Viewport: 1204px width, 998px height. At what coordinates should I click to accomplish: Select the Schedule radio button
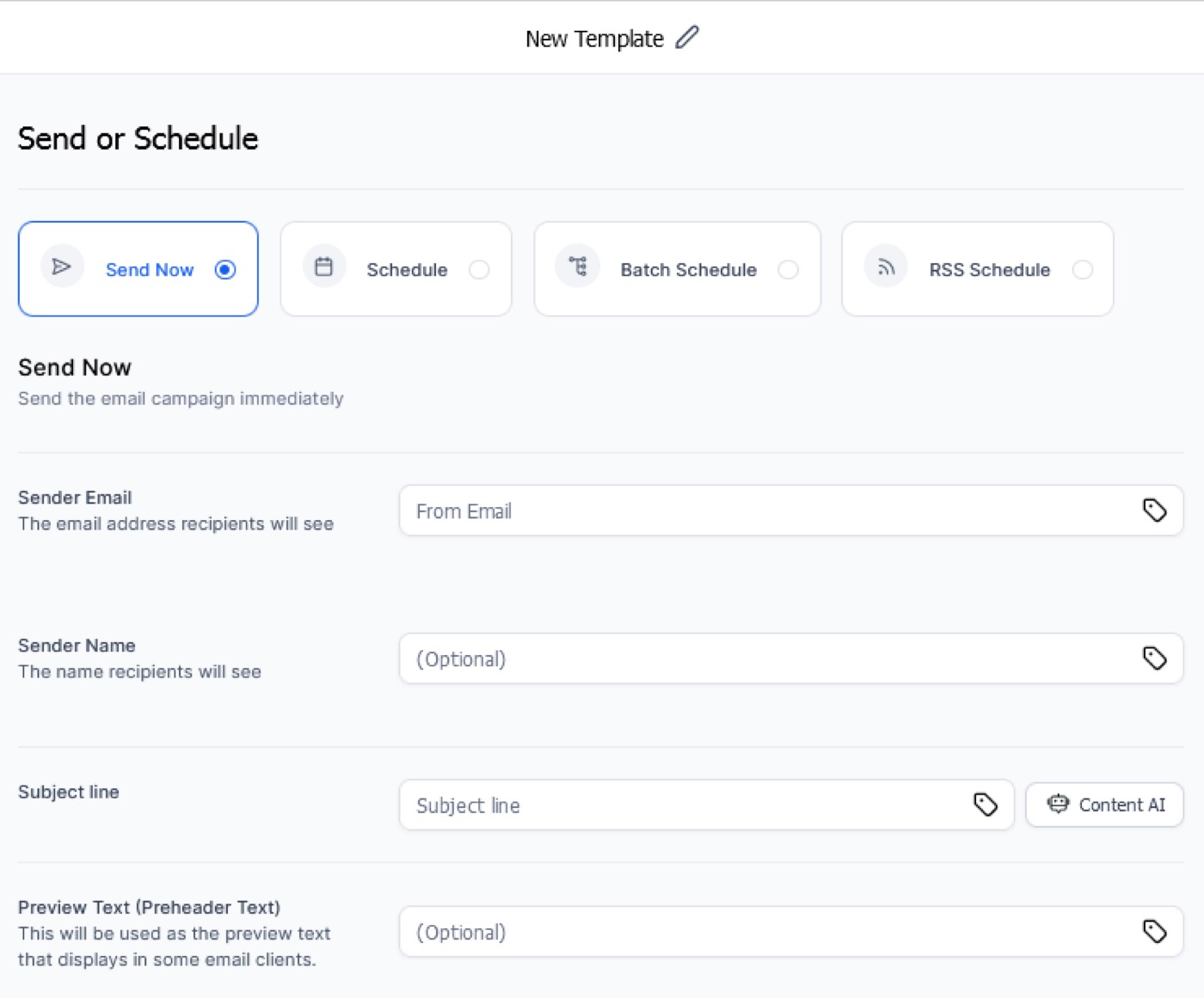(x=479, y=269)
